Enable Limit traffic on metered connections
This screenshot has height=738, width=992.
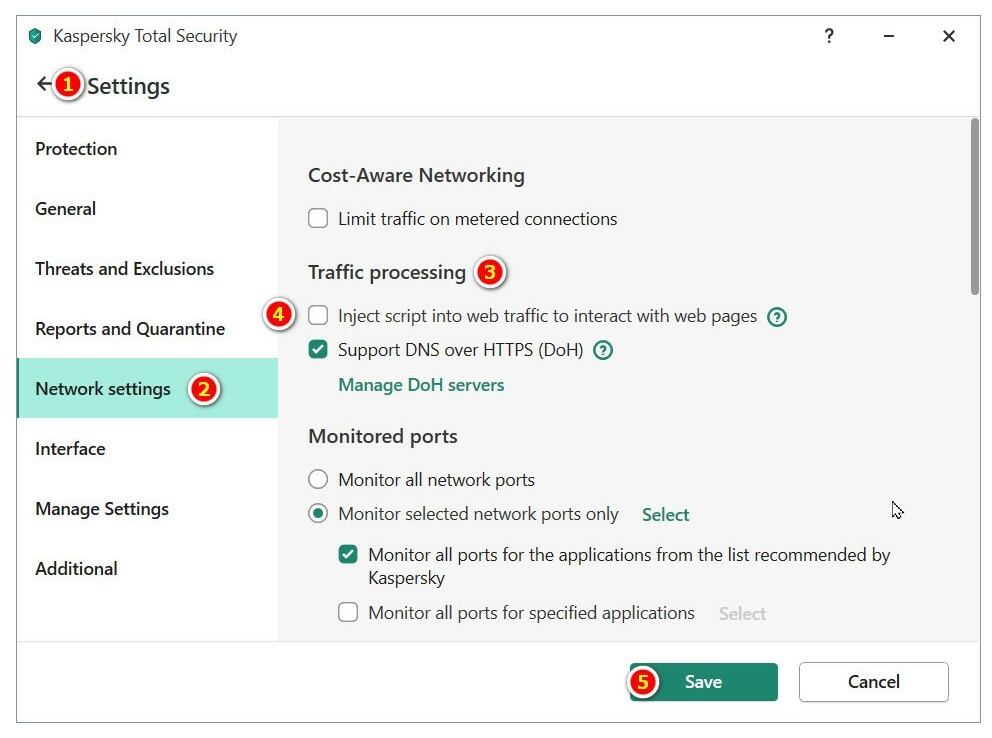318,218
